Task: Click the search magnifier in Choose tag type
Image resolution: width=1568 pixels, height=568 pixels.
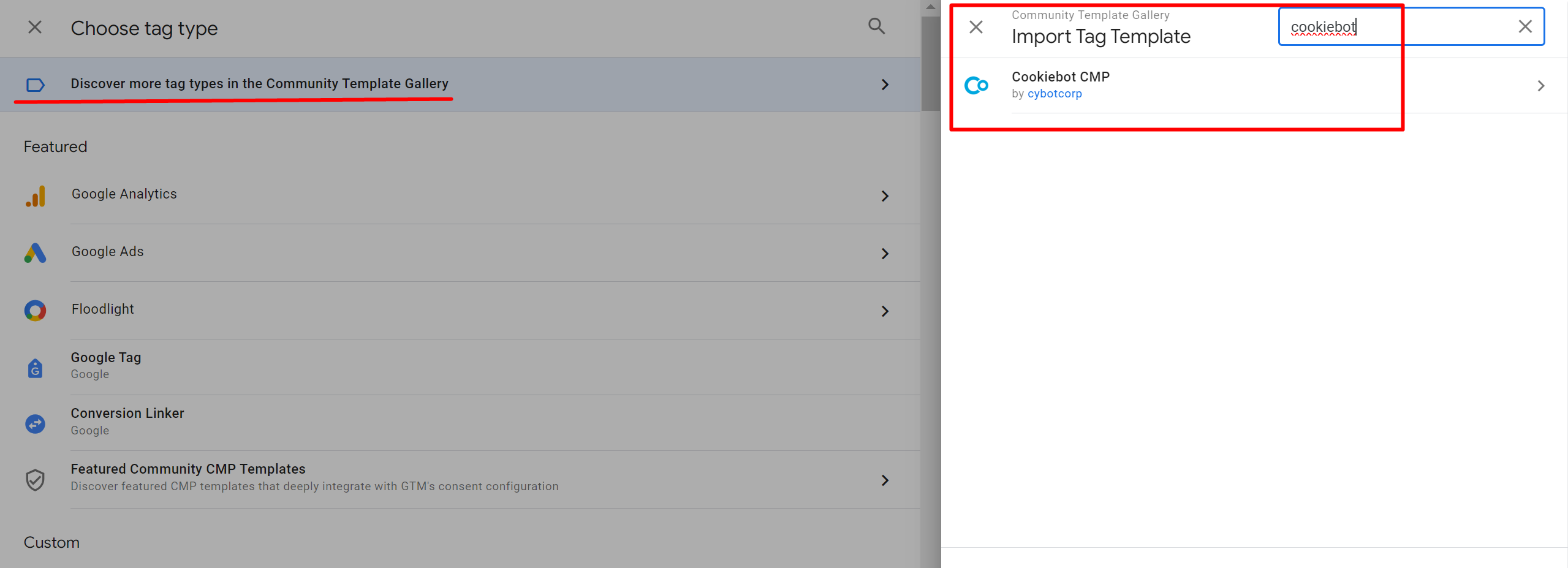Action: pos(876,26)
